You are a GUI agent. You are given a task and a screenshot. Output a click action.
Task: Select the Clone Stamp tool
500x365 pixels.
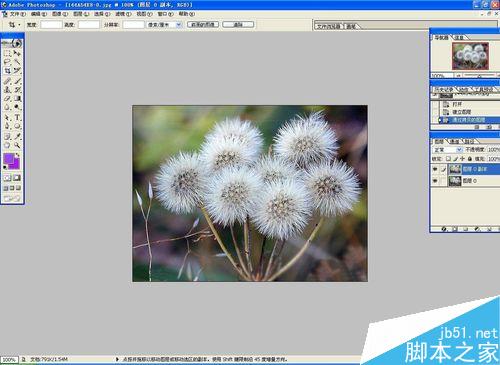(x=7, y=89)
